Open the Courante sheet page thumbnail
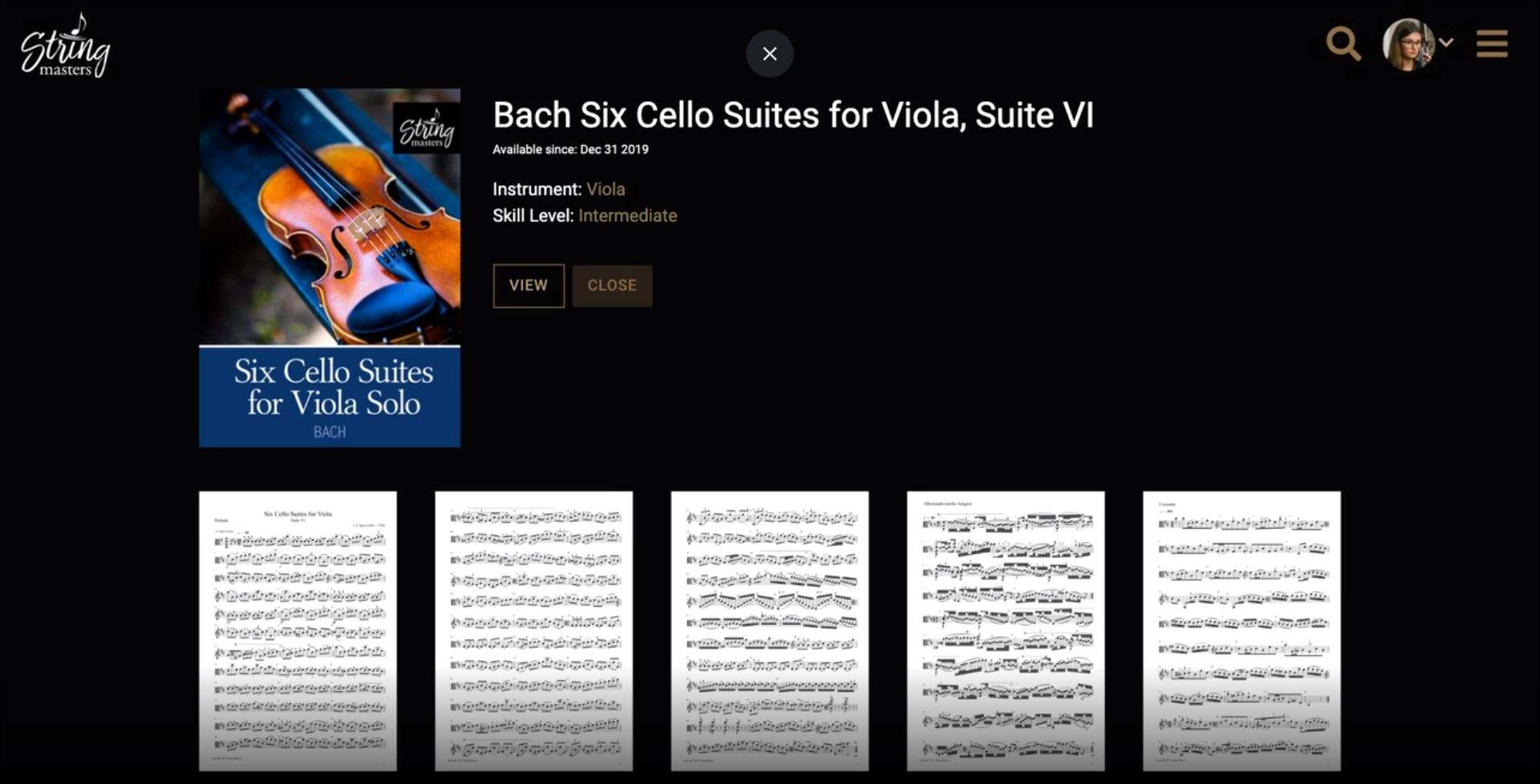Image resolution: width=1540 pixels, height=784 pixels. click(x=1241, y=631)
